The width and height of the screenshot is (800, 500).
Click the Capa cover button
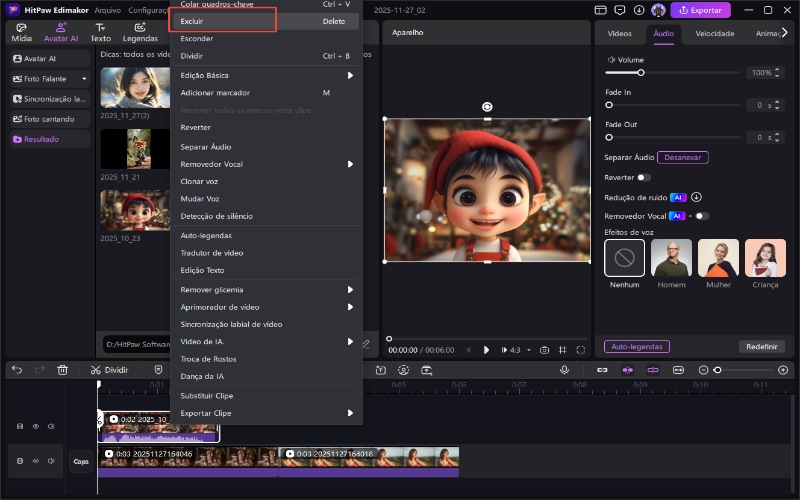point(81,461)
